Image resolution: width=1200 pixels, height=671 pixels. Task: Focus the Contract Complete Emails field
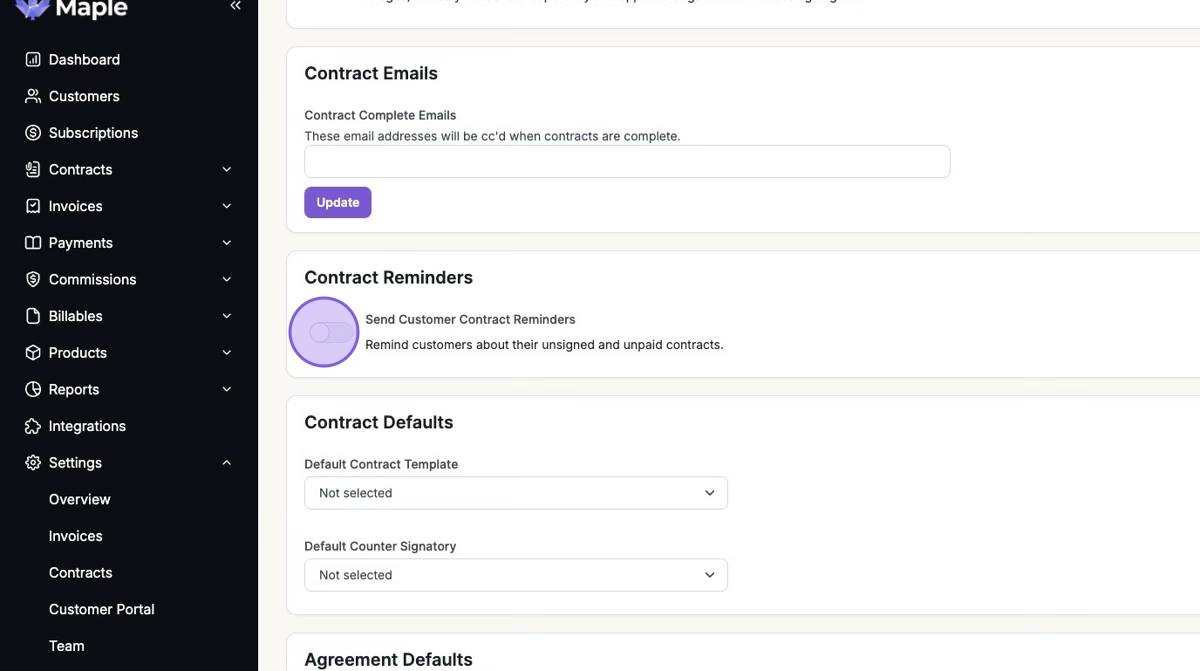(x=627, y=162)
